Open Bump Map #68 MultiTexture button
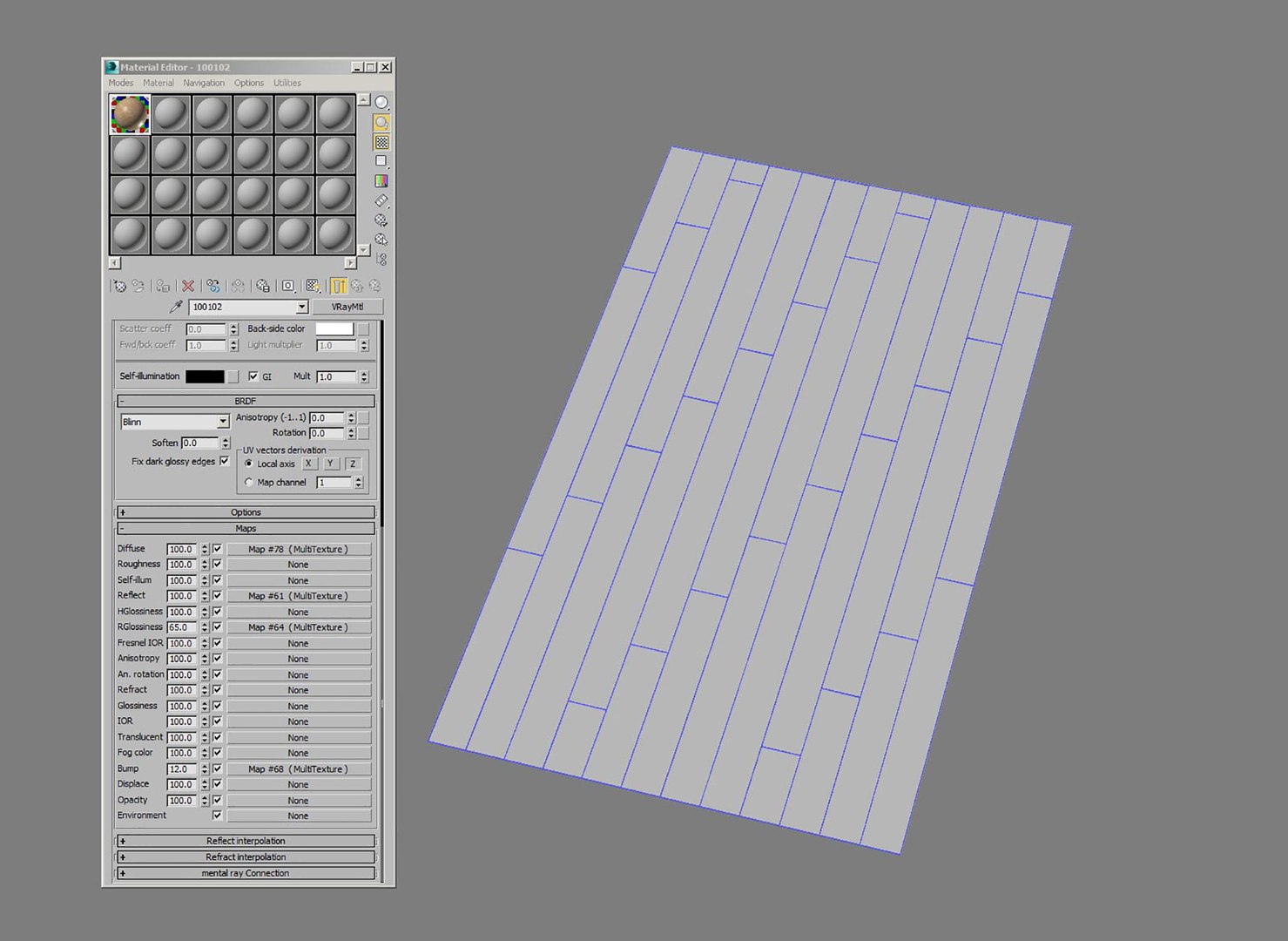The image size is (1288, 941). pos(299,768)
